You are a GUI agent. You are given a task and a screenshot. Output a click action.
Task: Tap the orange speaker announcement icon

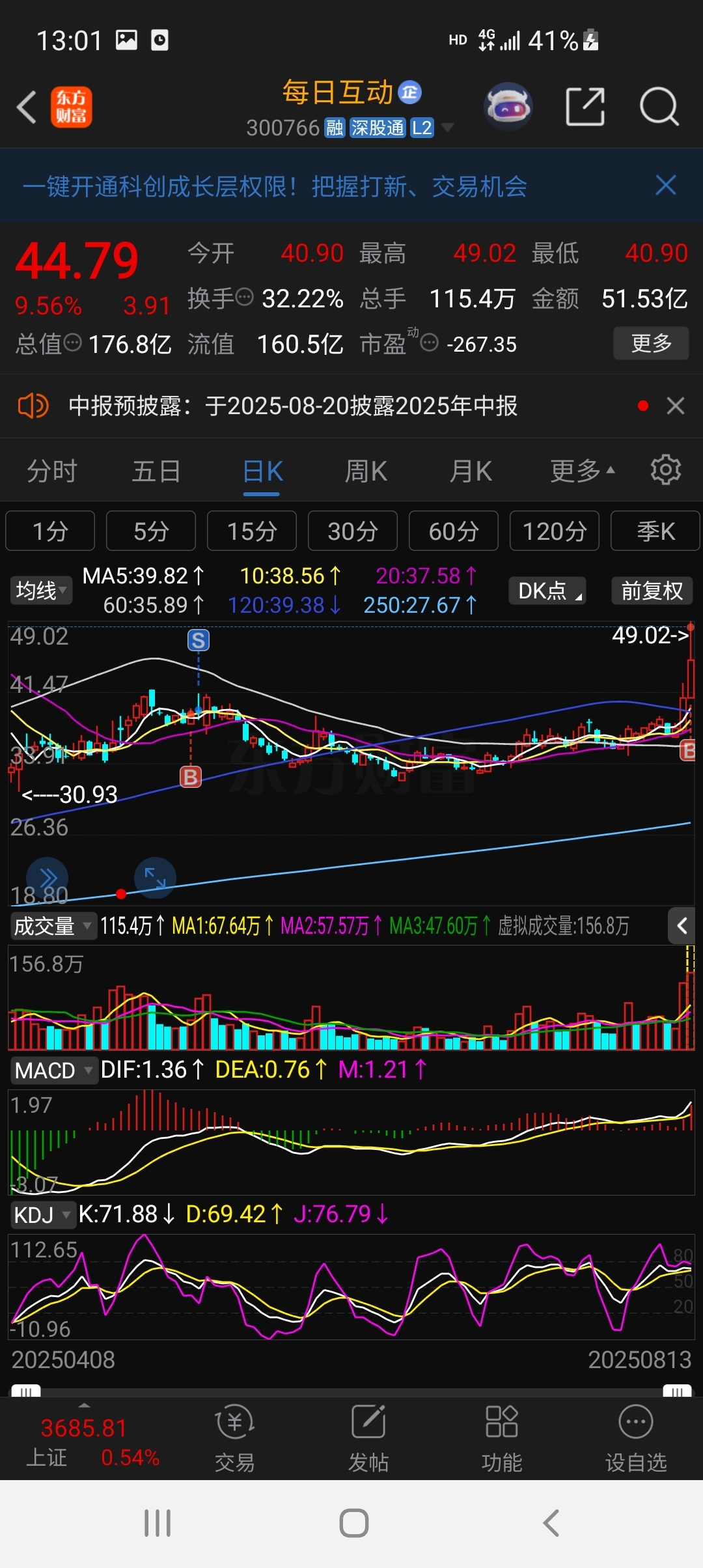33,406
